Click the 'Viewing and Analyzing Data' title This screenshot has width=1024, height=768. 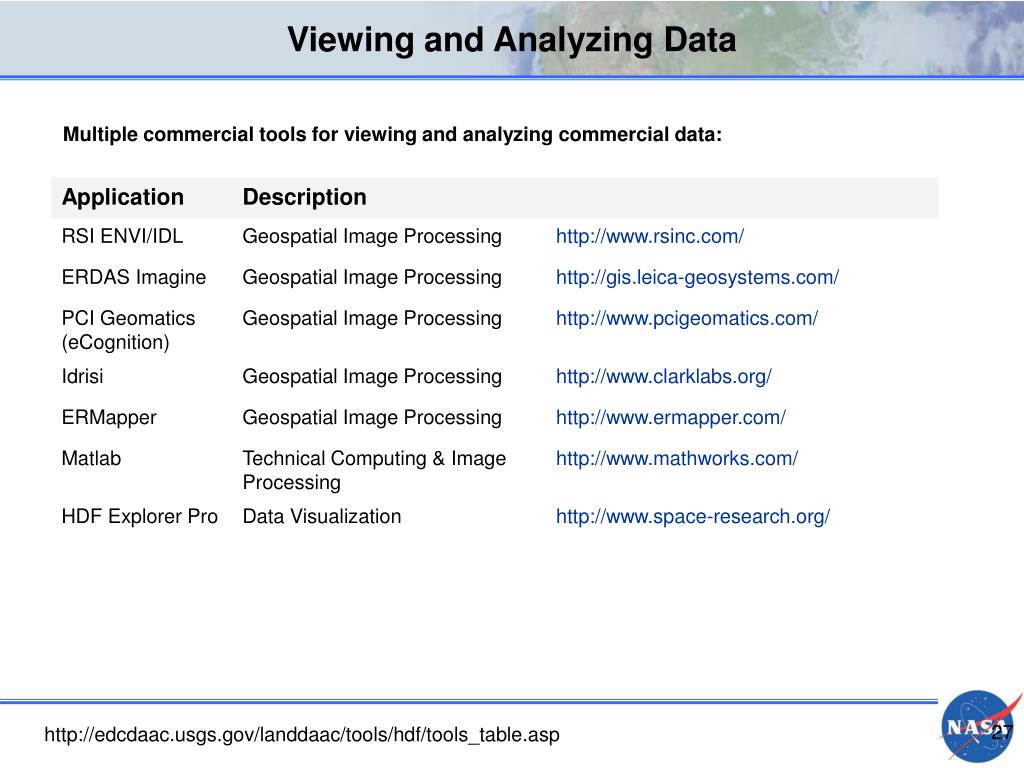[512, 40]
